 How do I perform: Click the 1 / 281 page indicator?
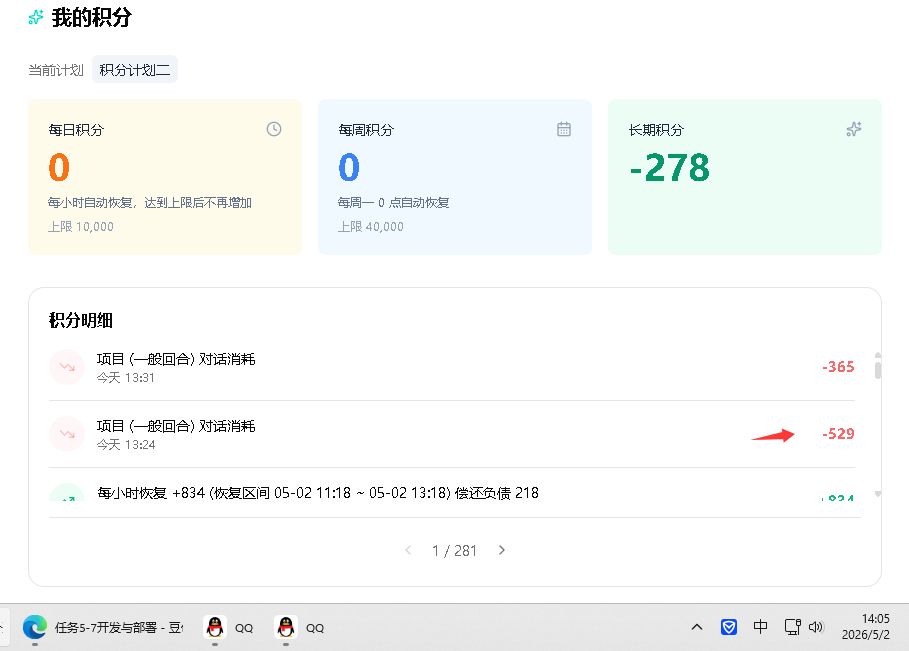click(454, 551)
